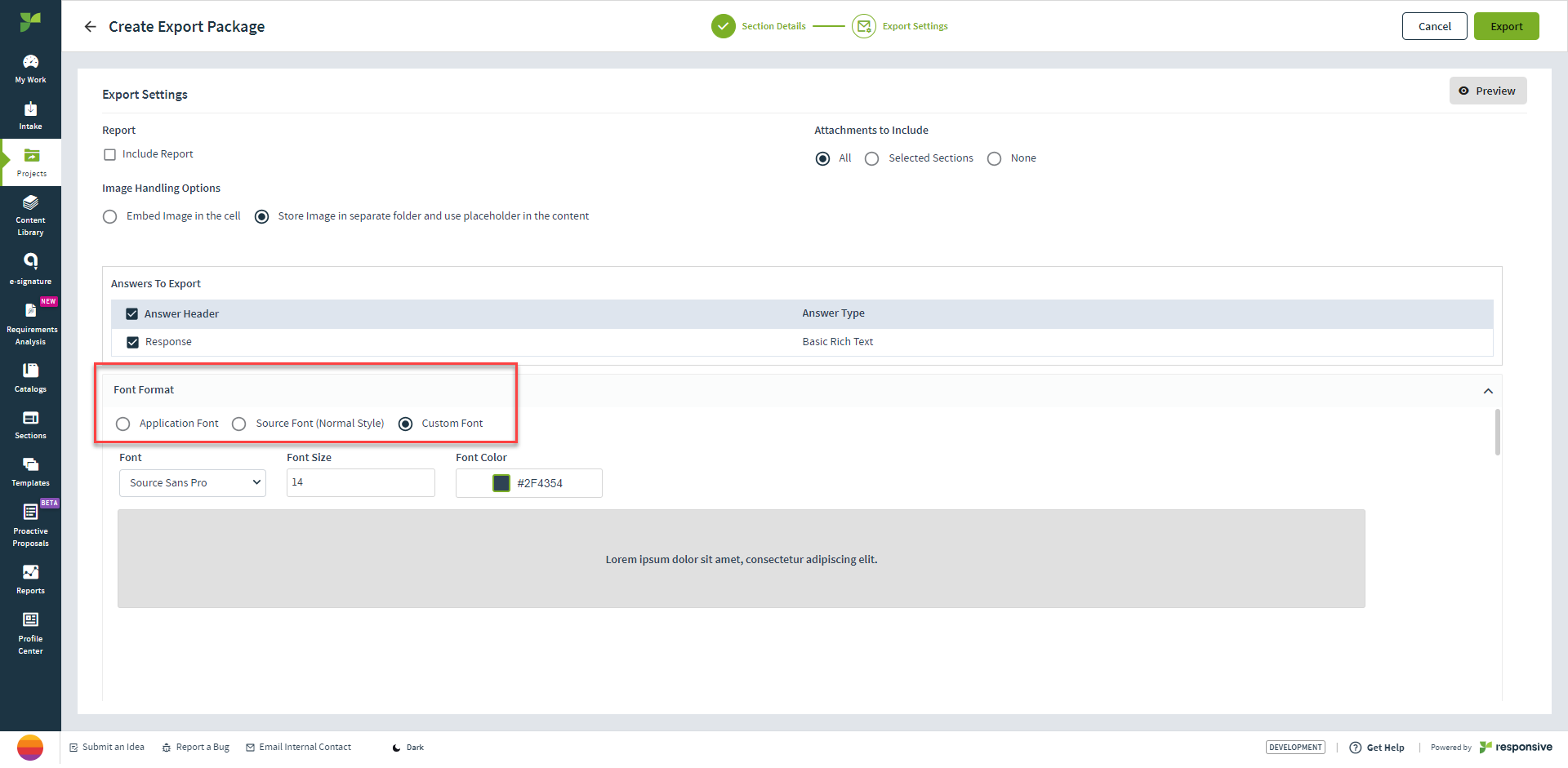Select the Catalogs icon
The height and width of the screenshot is (768, 1568).
[x=30, y=376]
